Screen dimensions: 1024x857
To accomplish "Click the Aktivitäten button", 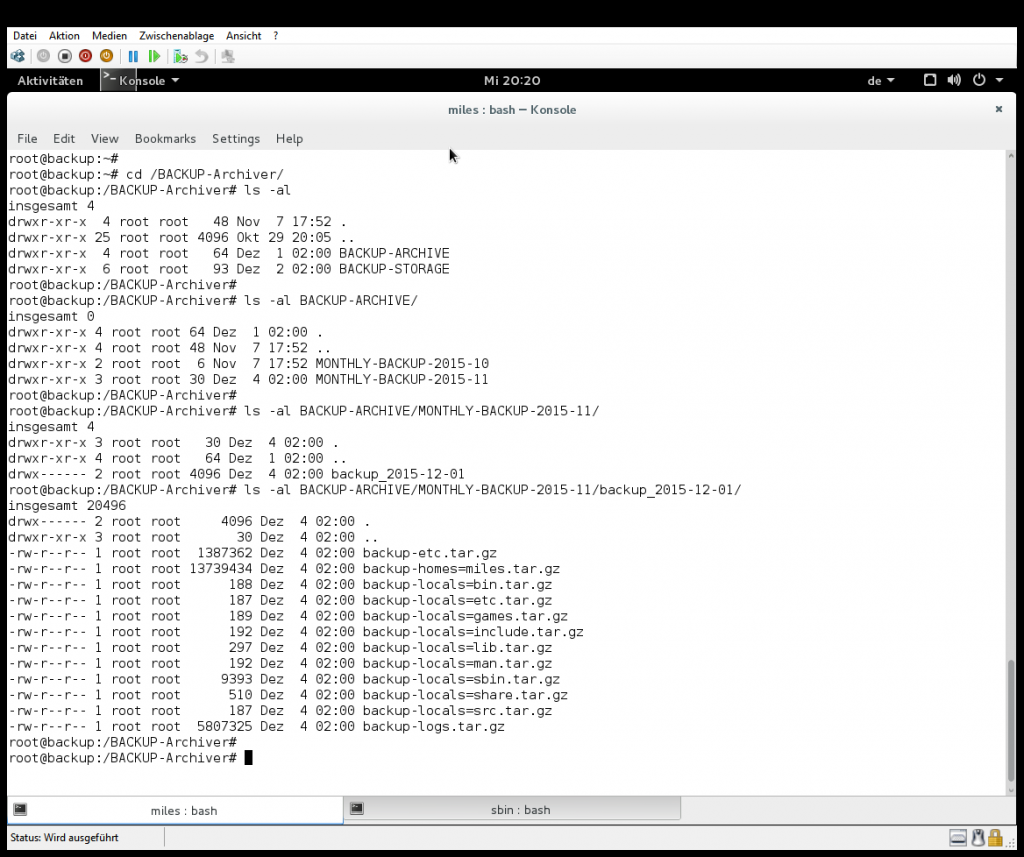I will (x=50, y=80).
